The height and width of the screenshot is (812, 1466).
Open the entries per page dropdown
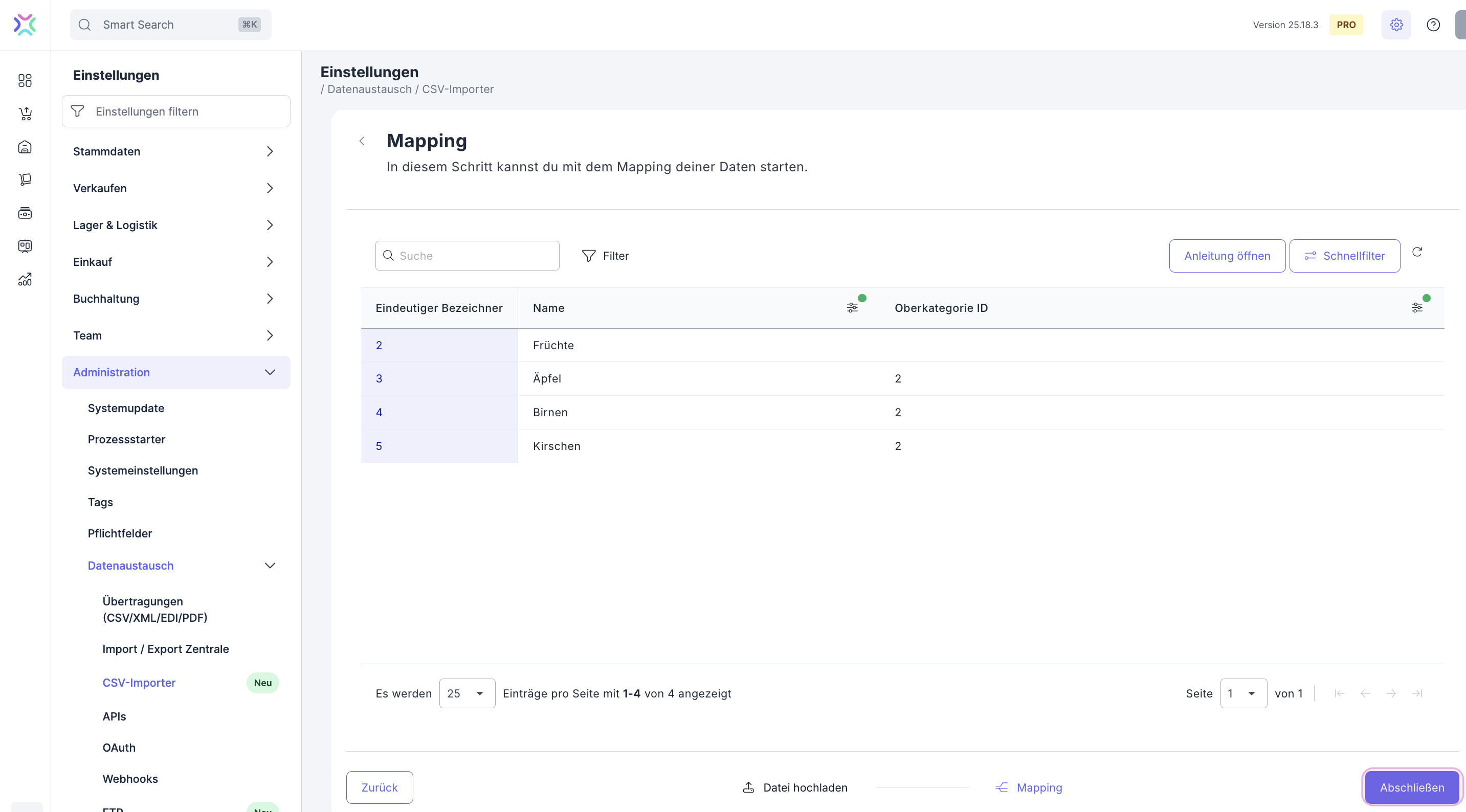tap(466, 693)
